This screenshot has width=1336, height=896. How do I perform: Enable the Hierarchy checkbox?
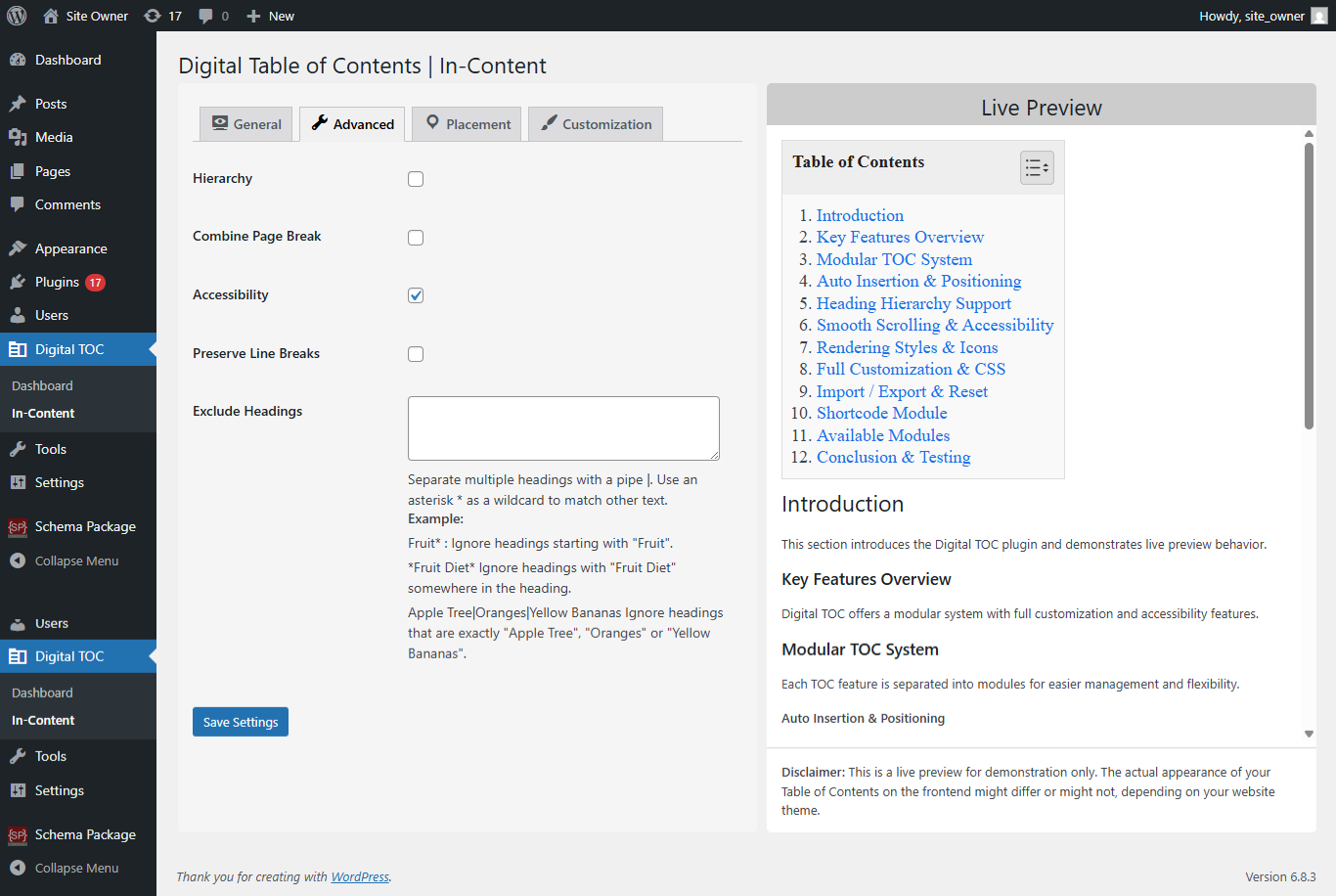point(416,179)
